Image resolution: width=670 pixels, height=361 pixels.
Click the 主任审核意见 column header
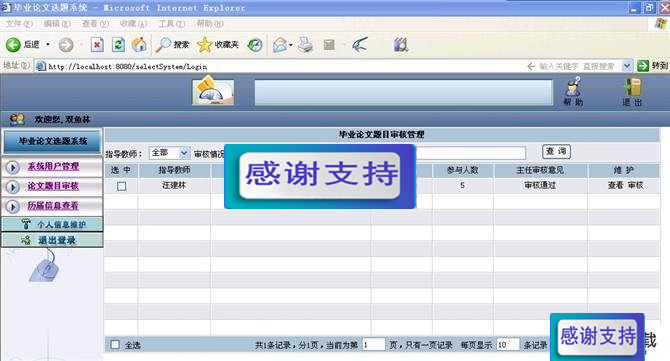click(540, 170)
